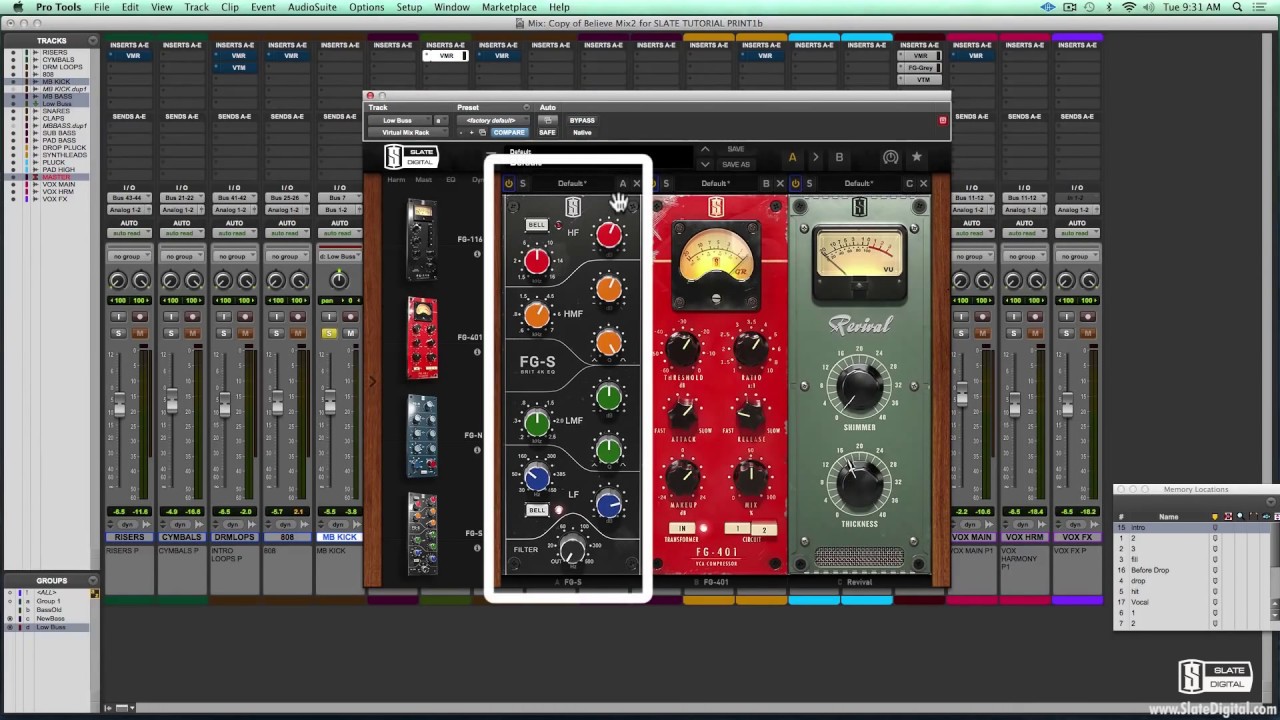The height and width of the screenshot is (720, 1280).
Task: Click the red FG-401 thumbnail in module browser
Action: click(x=422, y=338)
